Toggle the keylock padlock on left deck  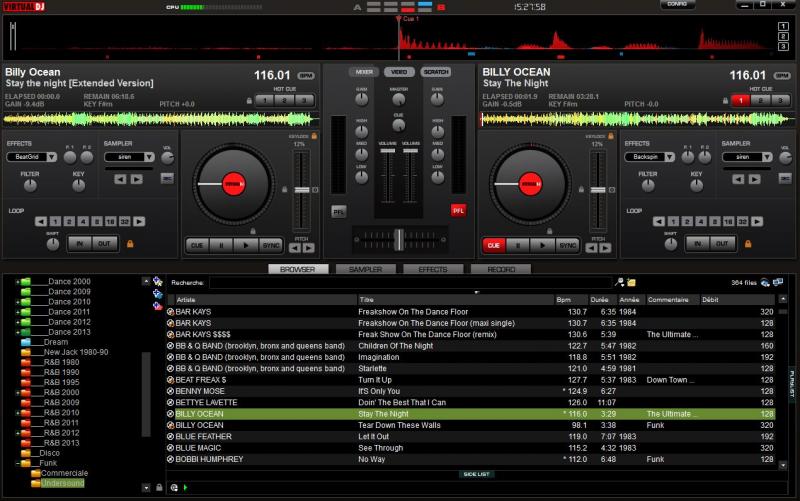[x=315, y=135]
